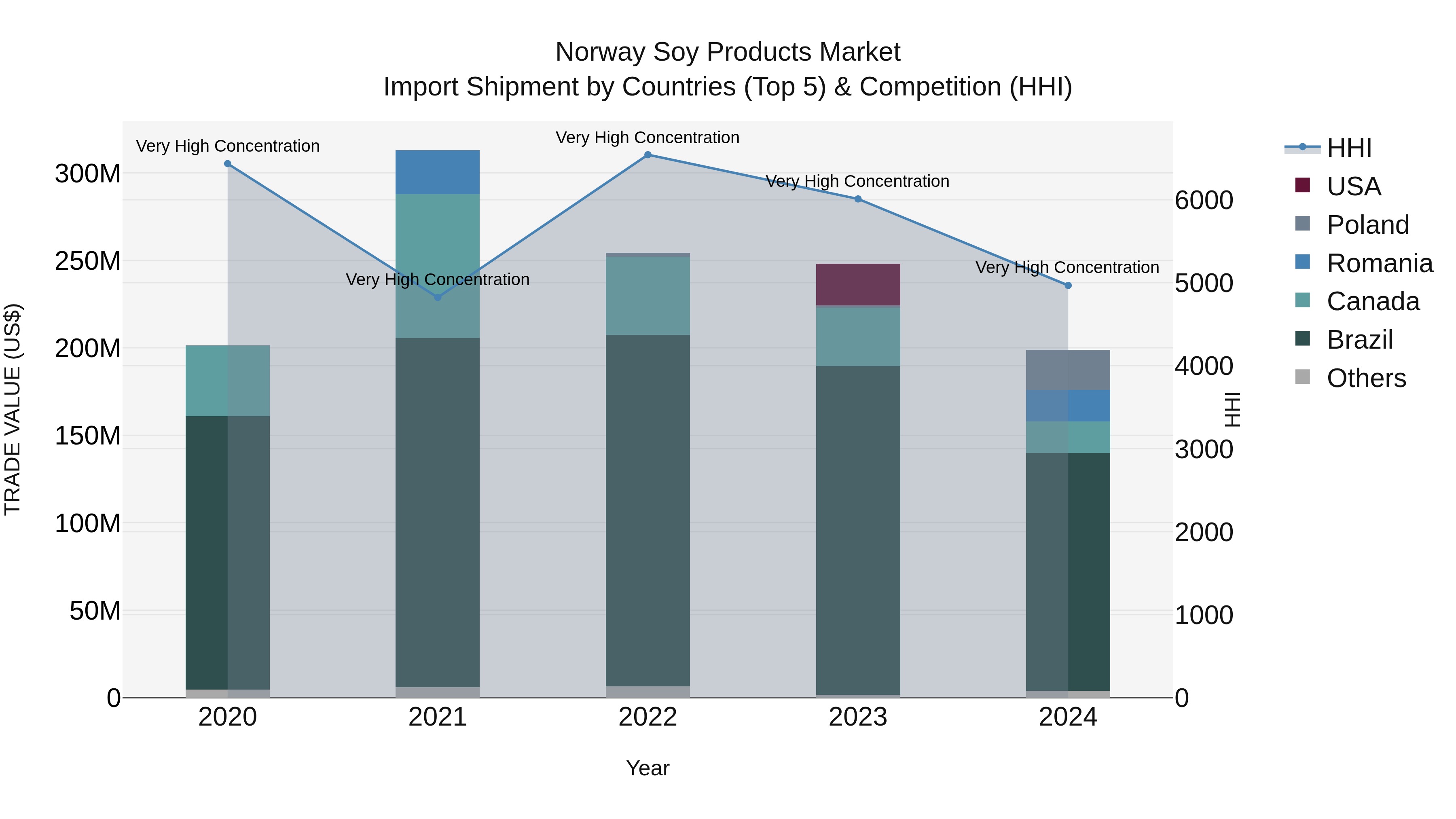
Task: Click the TRADE VALUE (US$) axis title
Action: tap(13, 409)
